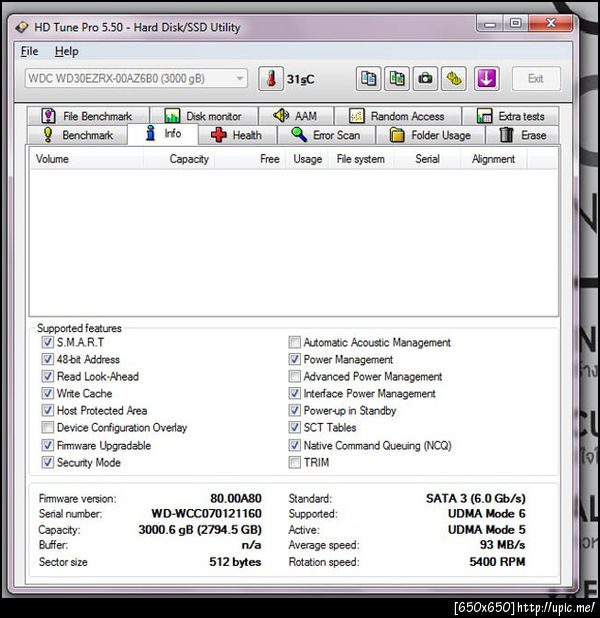Viewport: 600px width, 618px height.
Task: Toggle the SCT Tables checkbox
Action: 294,427
